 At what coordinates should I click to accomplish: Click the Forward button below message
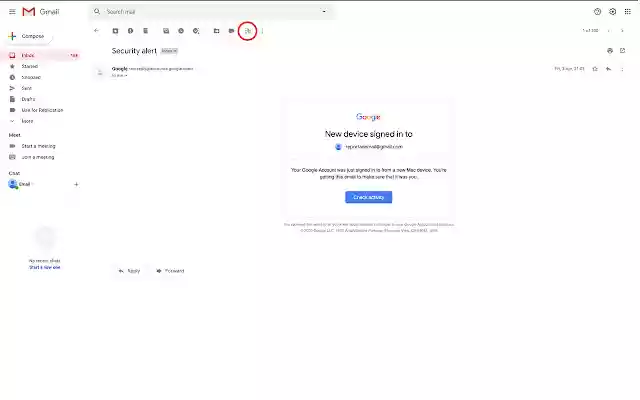171,271
